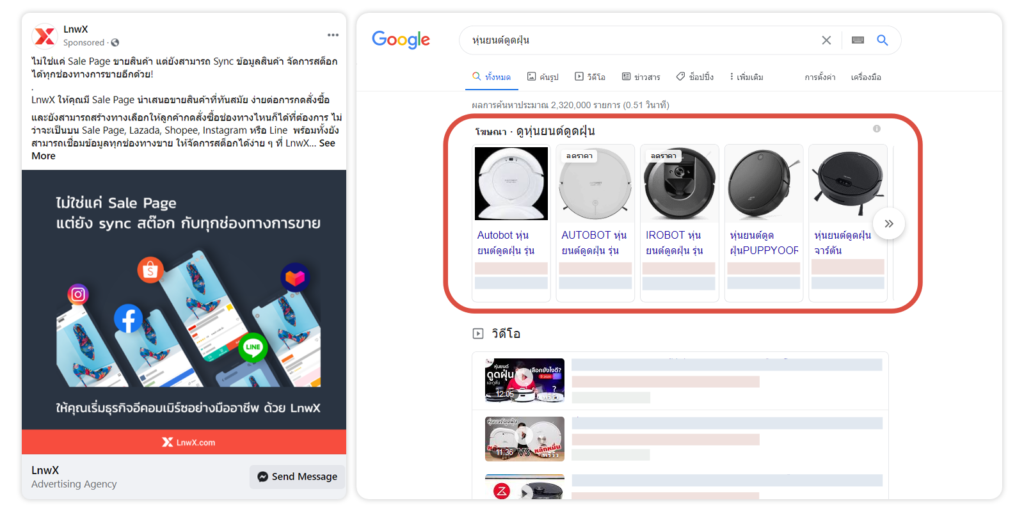Switch to the ค้นรูป images tab
The height and width of the screenshot is (512, 1024).
[543, 77]
